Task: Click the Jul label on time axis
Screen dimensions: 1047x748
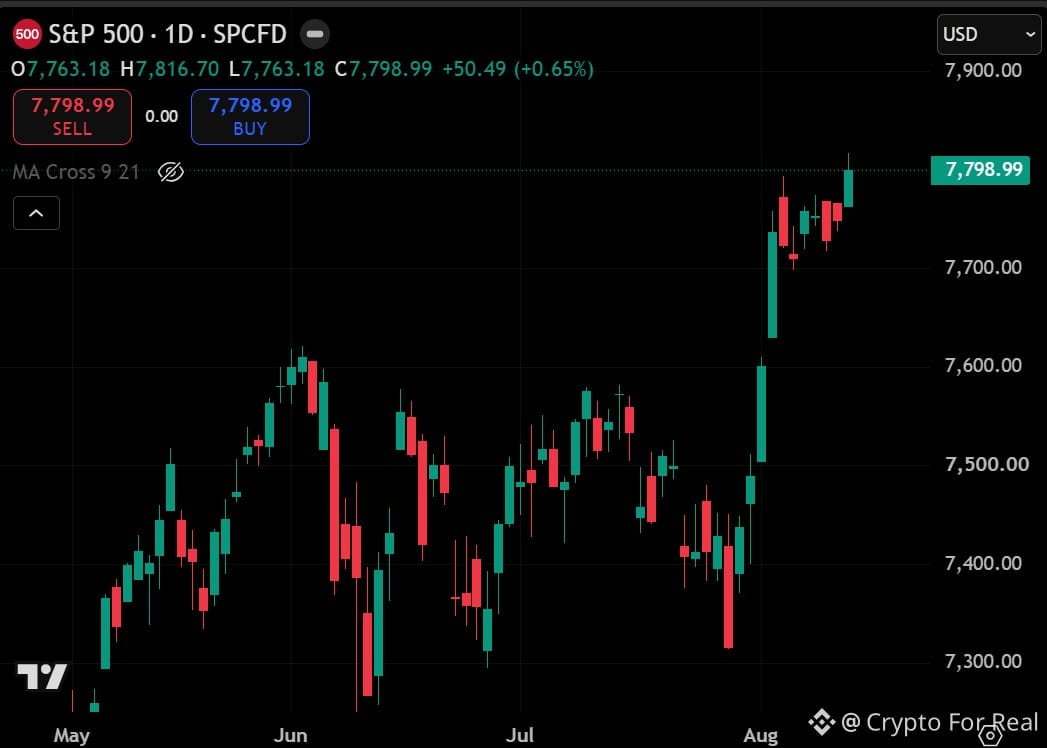Action: click(x=519, y=735)
